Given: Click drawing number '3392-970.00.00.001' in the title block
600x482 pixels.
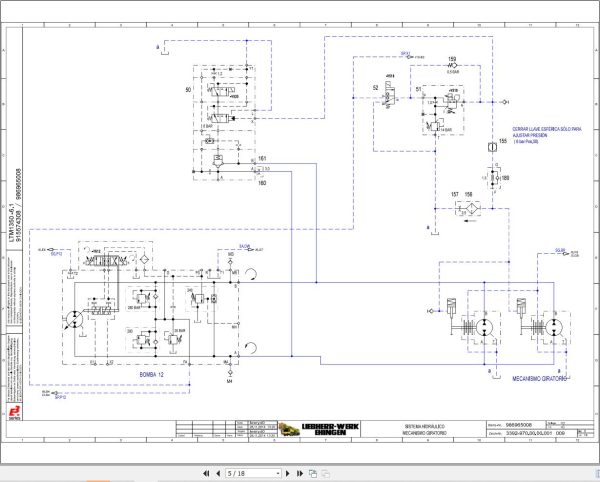Looking at the screenshot, I should click(529, 433).
